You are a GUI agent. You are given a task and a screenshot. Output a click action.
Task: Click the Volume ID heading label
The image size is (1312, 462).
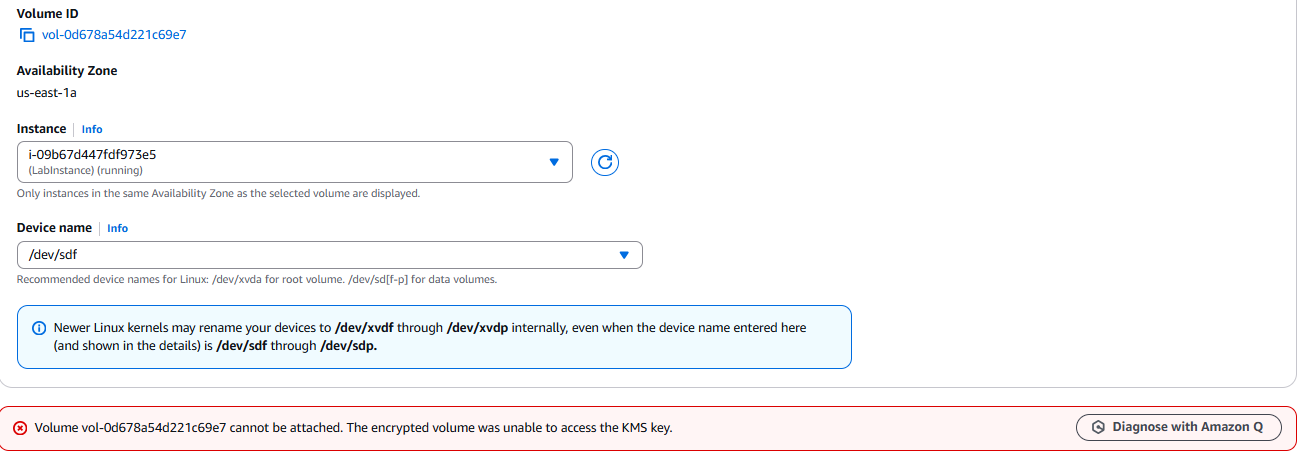[48, 13]
